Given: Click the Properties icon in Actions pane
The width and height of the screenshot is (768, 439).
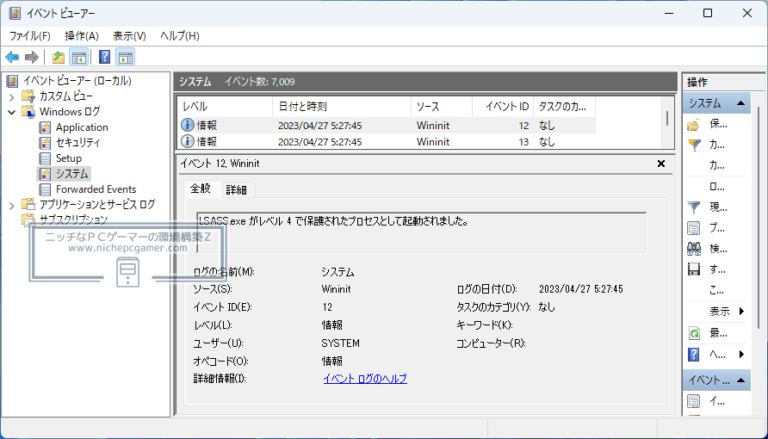Looking at the screenshot, I should tap(693, 227).
